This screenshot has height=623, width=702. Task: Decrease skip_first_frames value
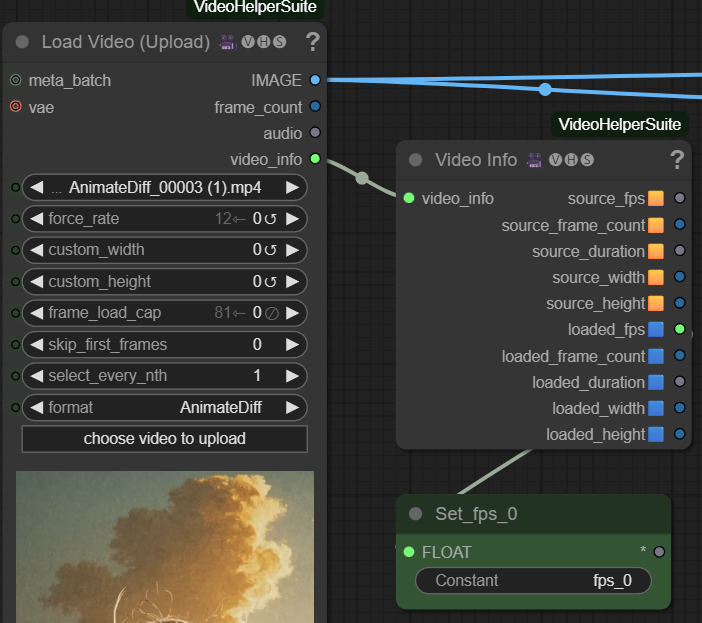coord(37,344)
